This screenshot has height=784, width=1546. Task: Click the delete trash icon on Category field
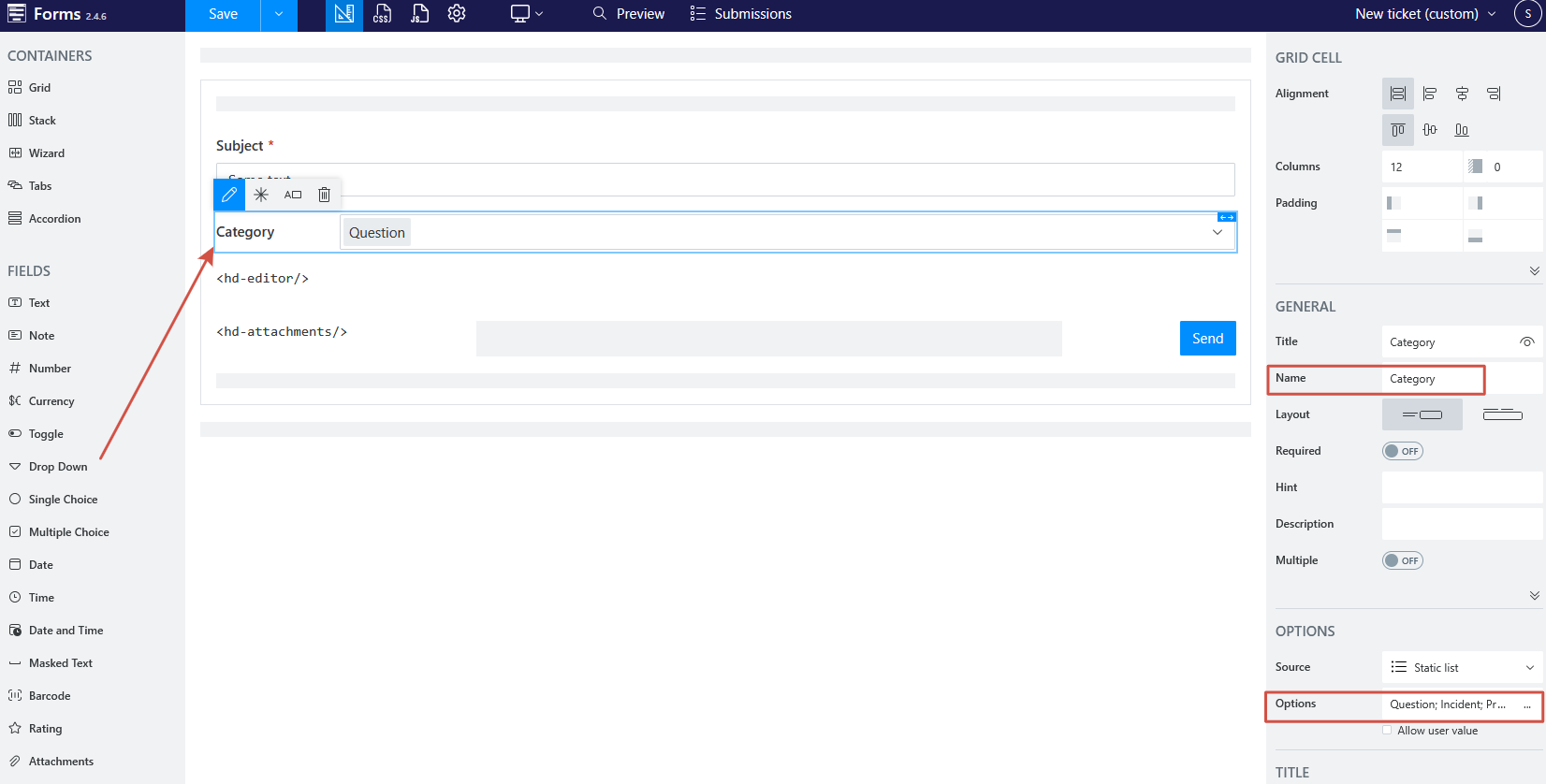click(324, 195)
